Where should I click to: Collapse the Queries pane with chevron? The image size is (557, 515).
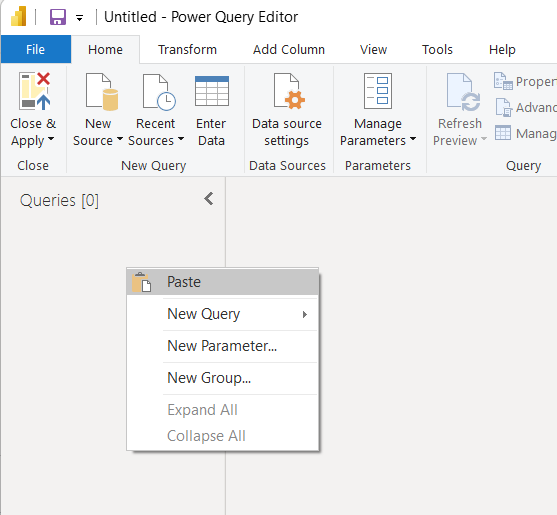point(209,199)
